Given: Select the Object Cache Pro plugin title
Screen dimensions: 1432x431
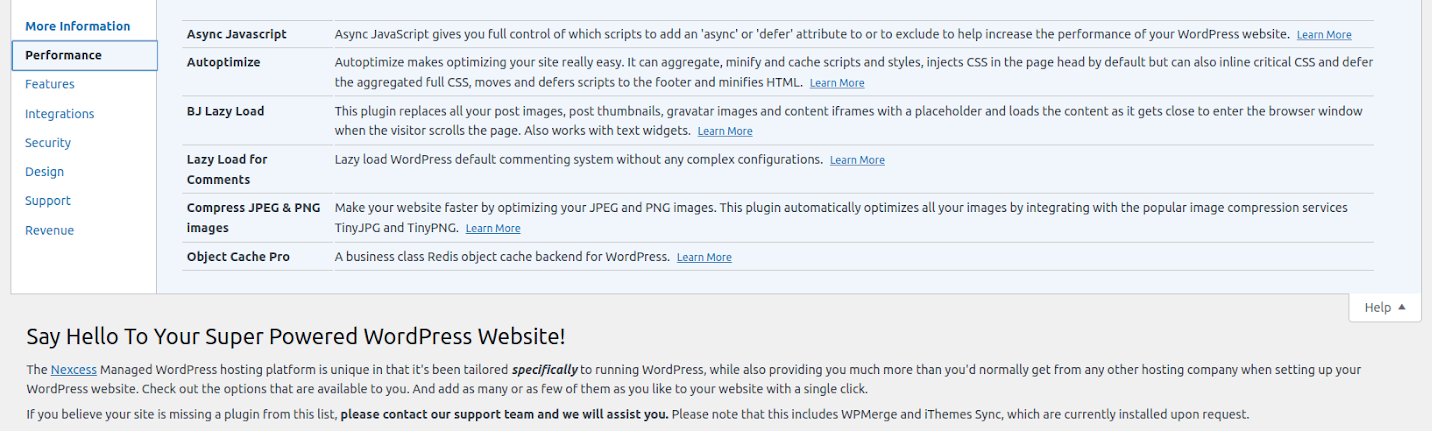Looking at the screenshot, I should point(238,257).
